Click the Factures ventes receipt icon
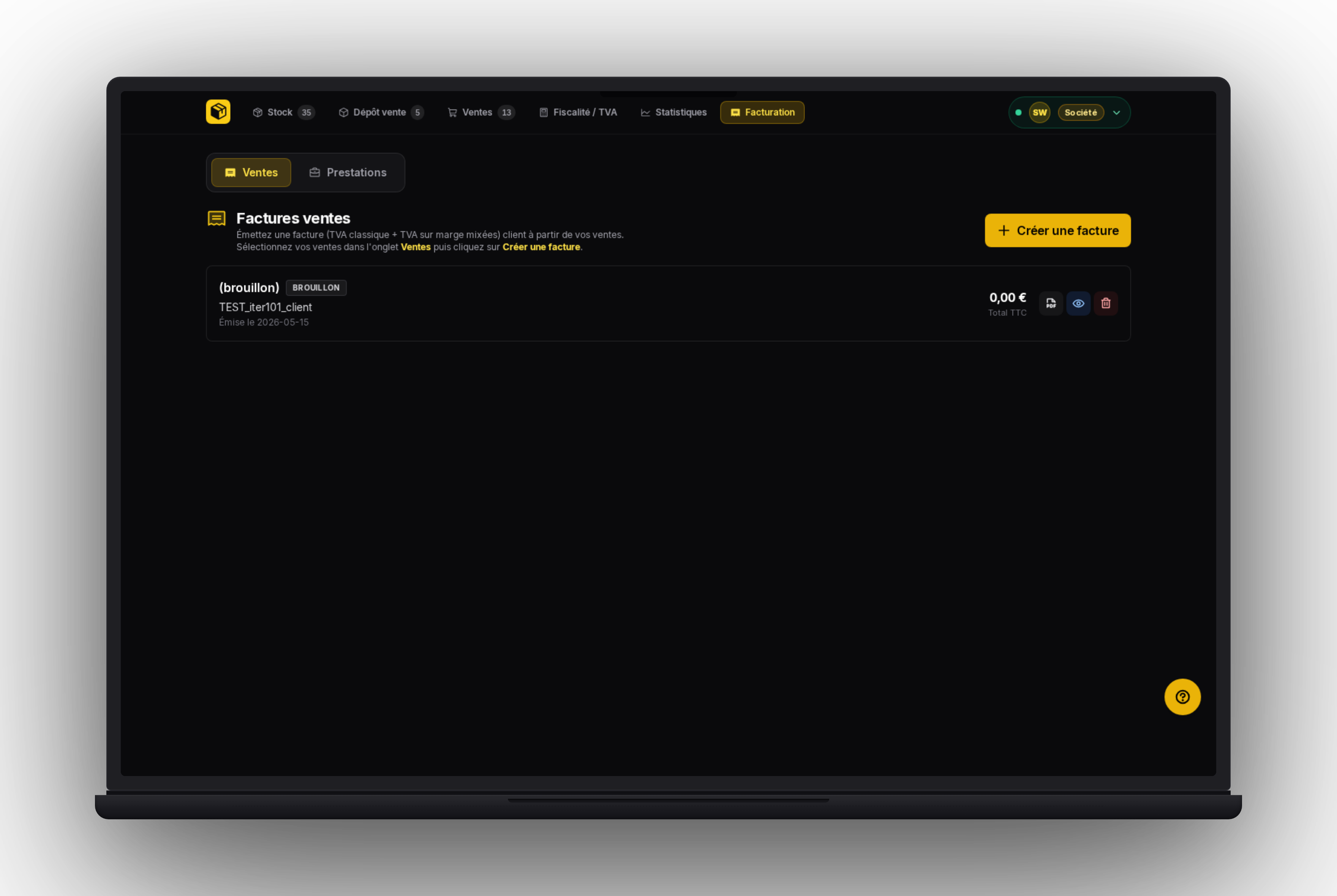1337x896 pixels. click(217, 218)
